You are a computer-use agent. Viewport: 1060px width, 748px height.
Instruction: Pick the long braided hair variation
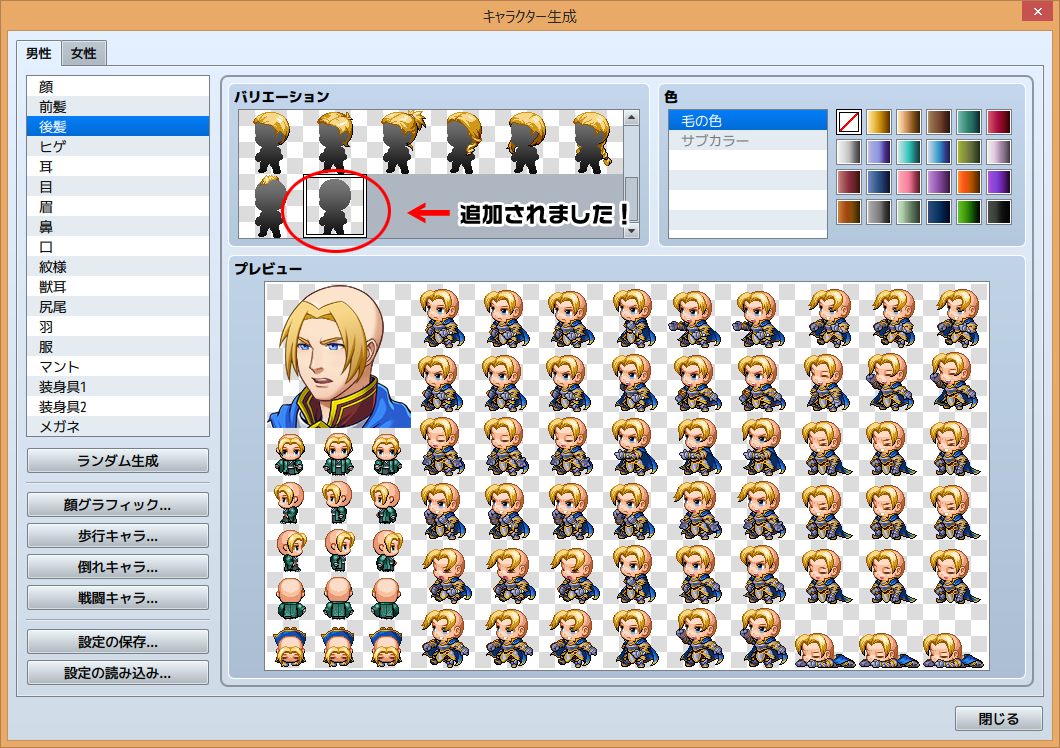click(592, 142)
